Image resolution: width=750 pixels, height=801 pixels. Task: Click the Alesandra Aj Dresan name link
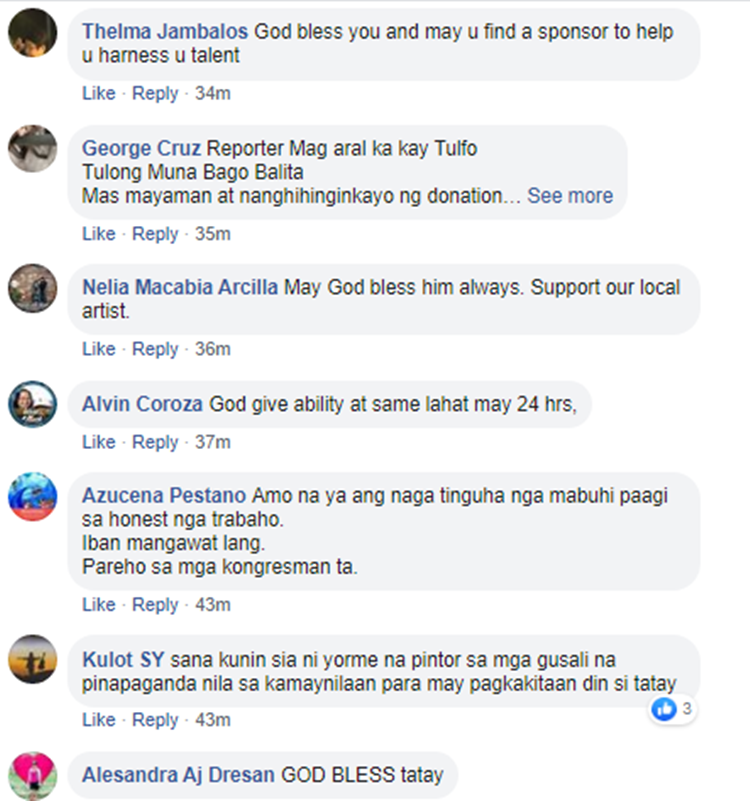[178, 775]
